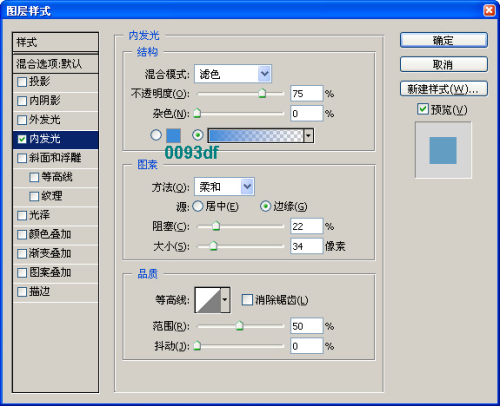Click the 确定 OK button
This screenshot has height=406, width=500.
444,40
